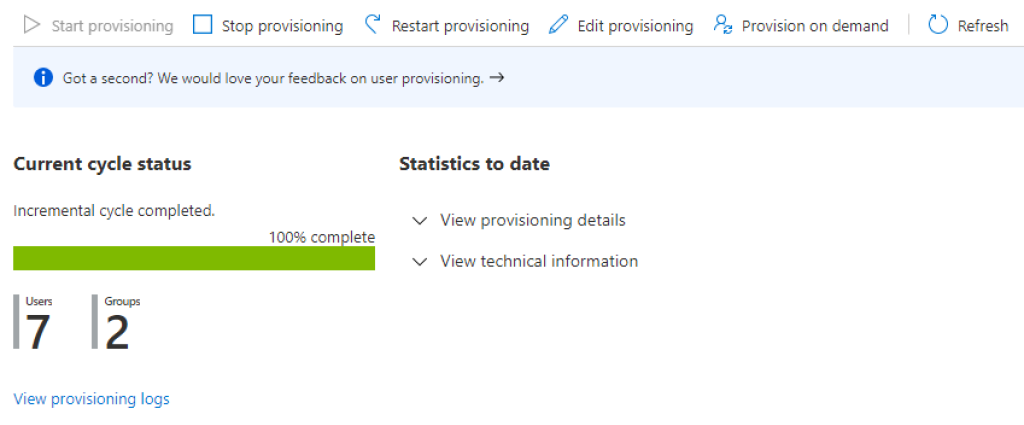Expand the View technical information chevron

pyautogui.click(x=420, y=261)
